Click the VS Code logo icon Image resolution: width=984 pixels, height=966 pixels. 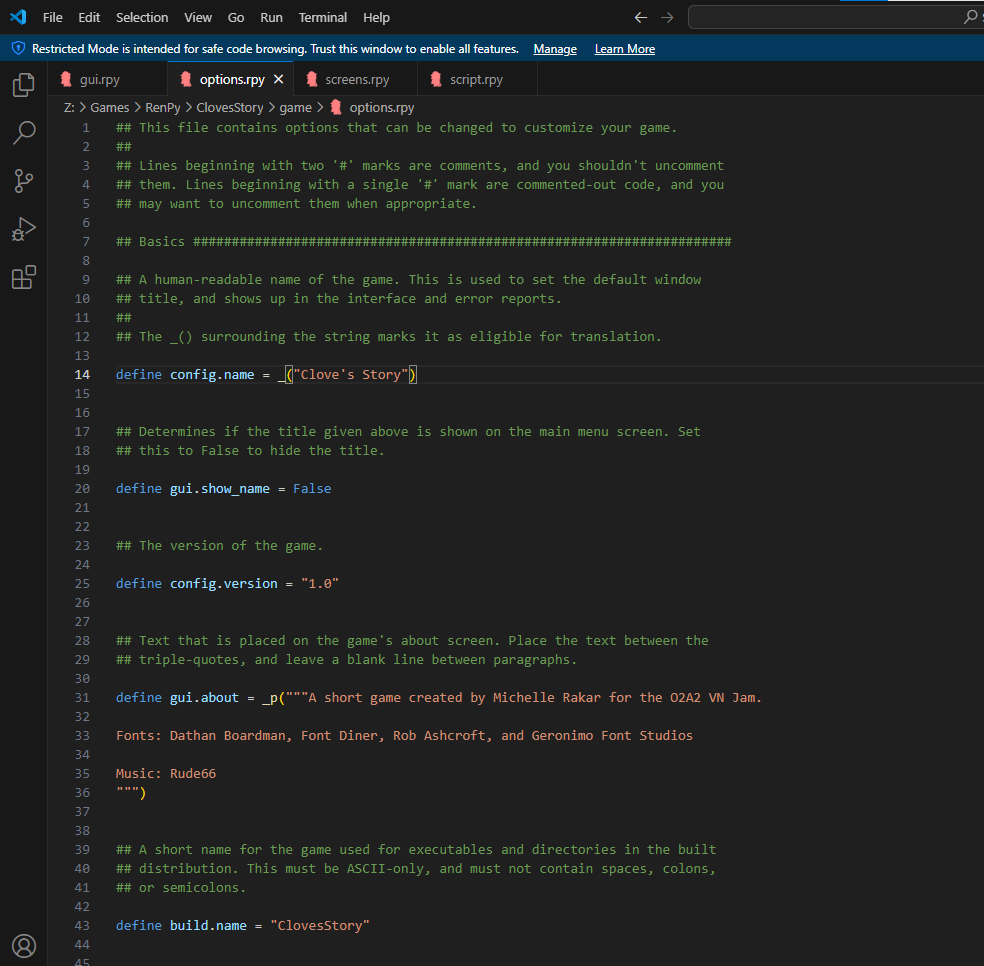(18, 17)
